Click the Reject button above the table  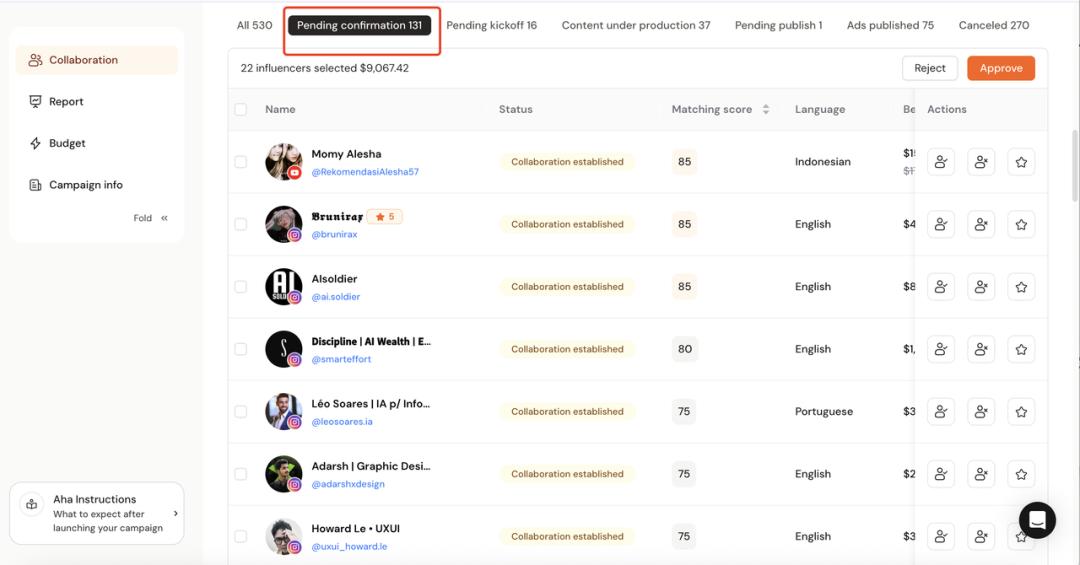(x=929, y=68)
